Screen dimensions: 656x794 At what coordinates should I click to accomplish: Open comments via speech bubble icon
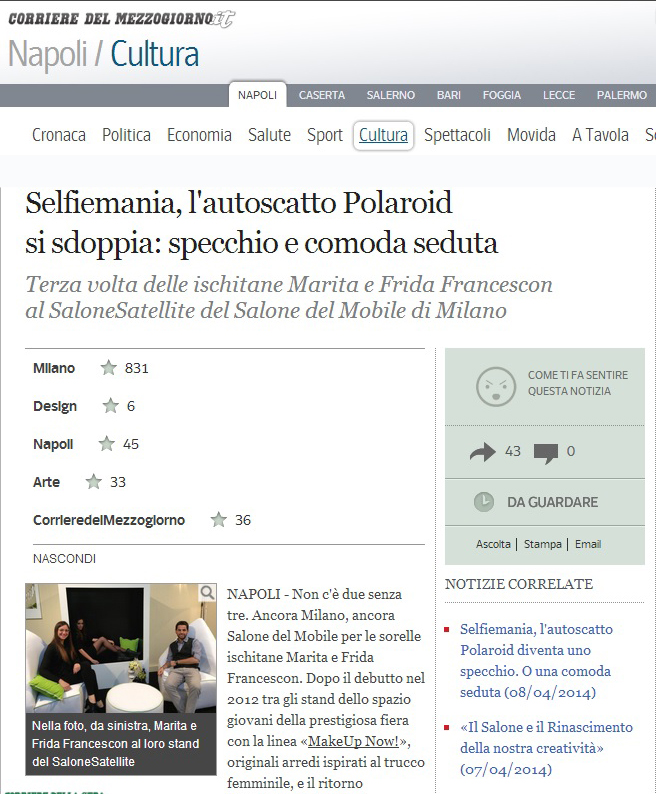(x=546, y=453)
